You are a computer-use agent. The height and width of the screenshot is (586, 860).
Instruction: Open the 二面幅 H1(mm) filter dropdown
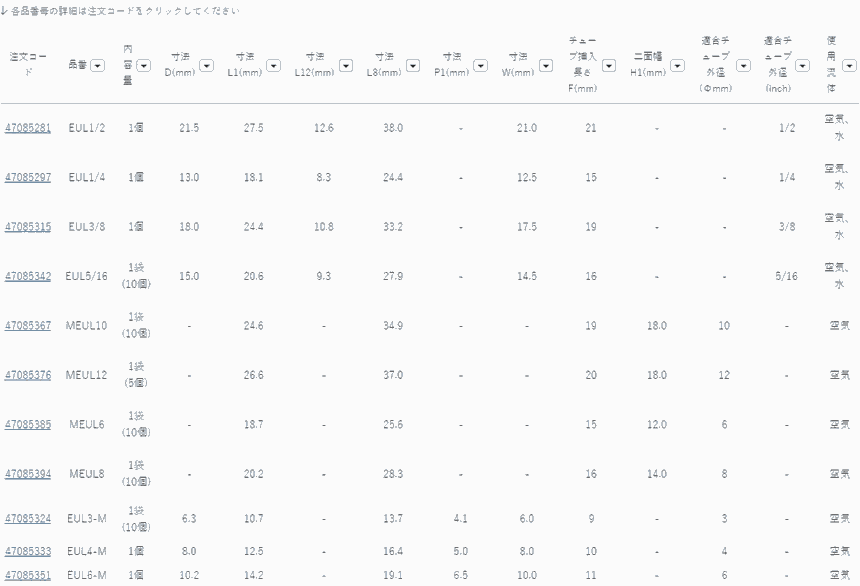[677, 65]
